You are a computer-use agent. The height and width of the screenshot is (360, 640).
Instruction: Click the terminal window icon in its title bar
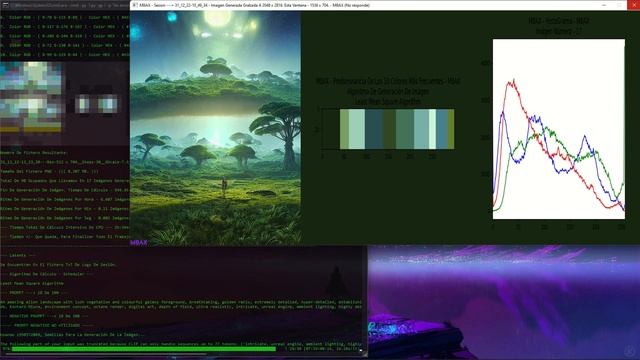click(5, 6)
